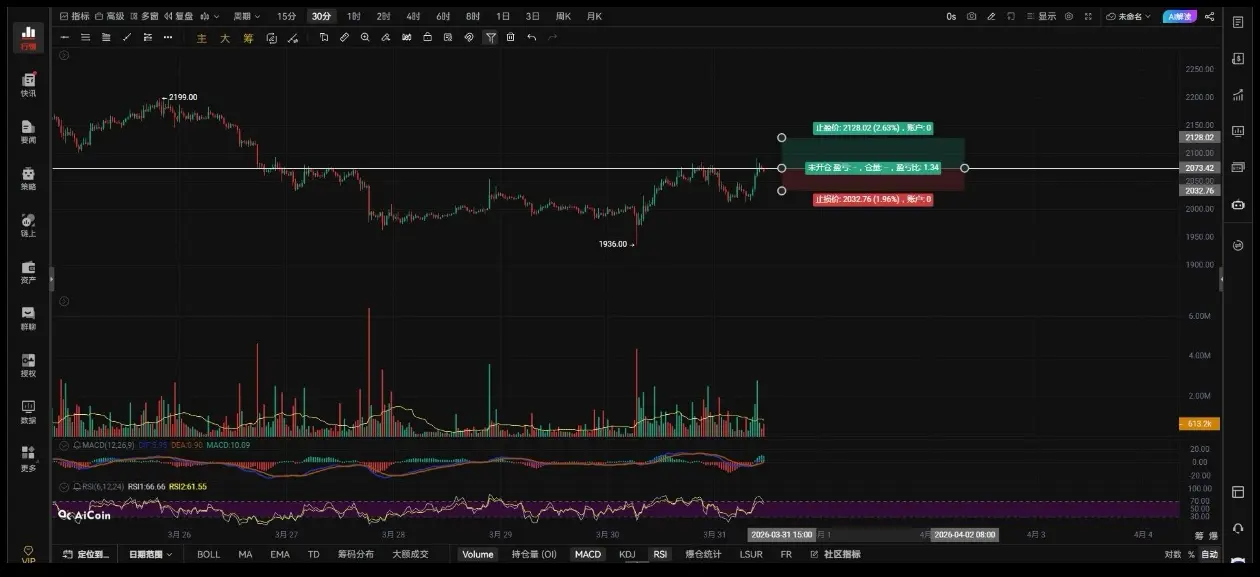The height and width of the screenshot is (577, 1260).
Task: Open the 授权 authorization sidebar icon
Action: point(28,366)
